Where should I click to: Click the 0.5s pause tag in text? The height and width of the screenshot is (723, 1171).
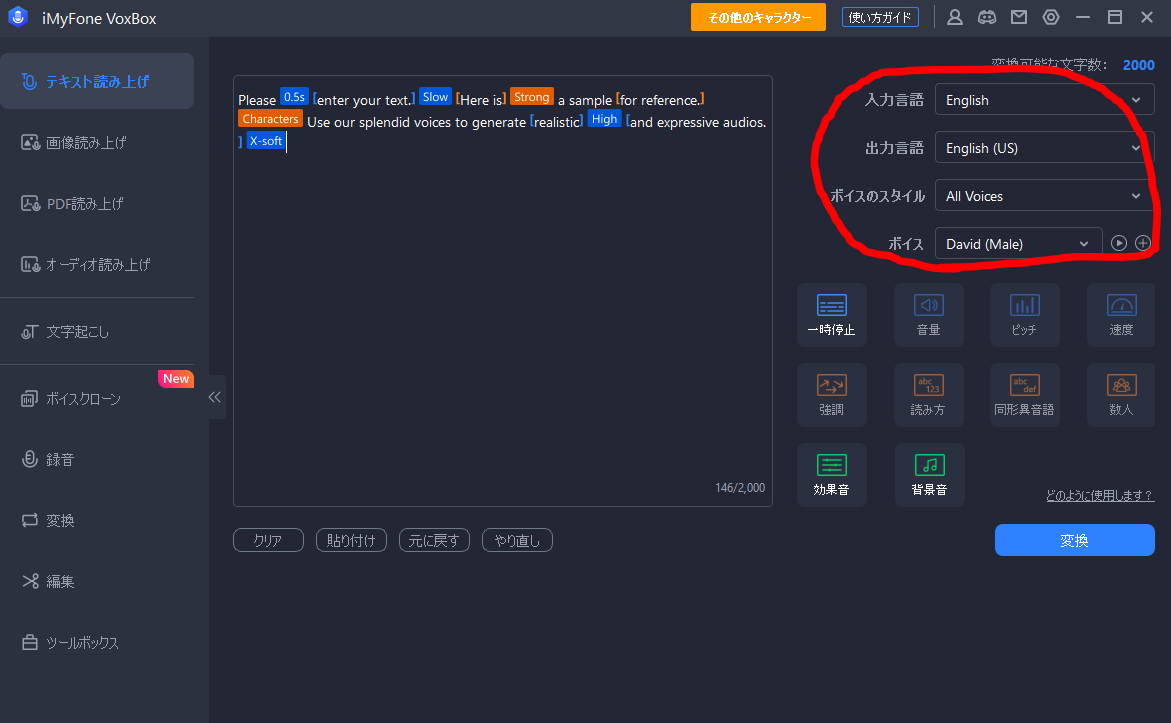coord(294,97)
